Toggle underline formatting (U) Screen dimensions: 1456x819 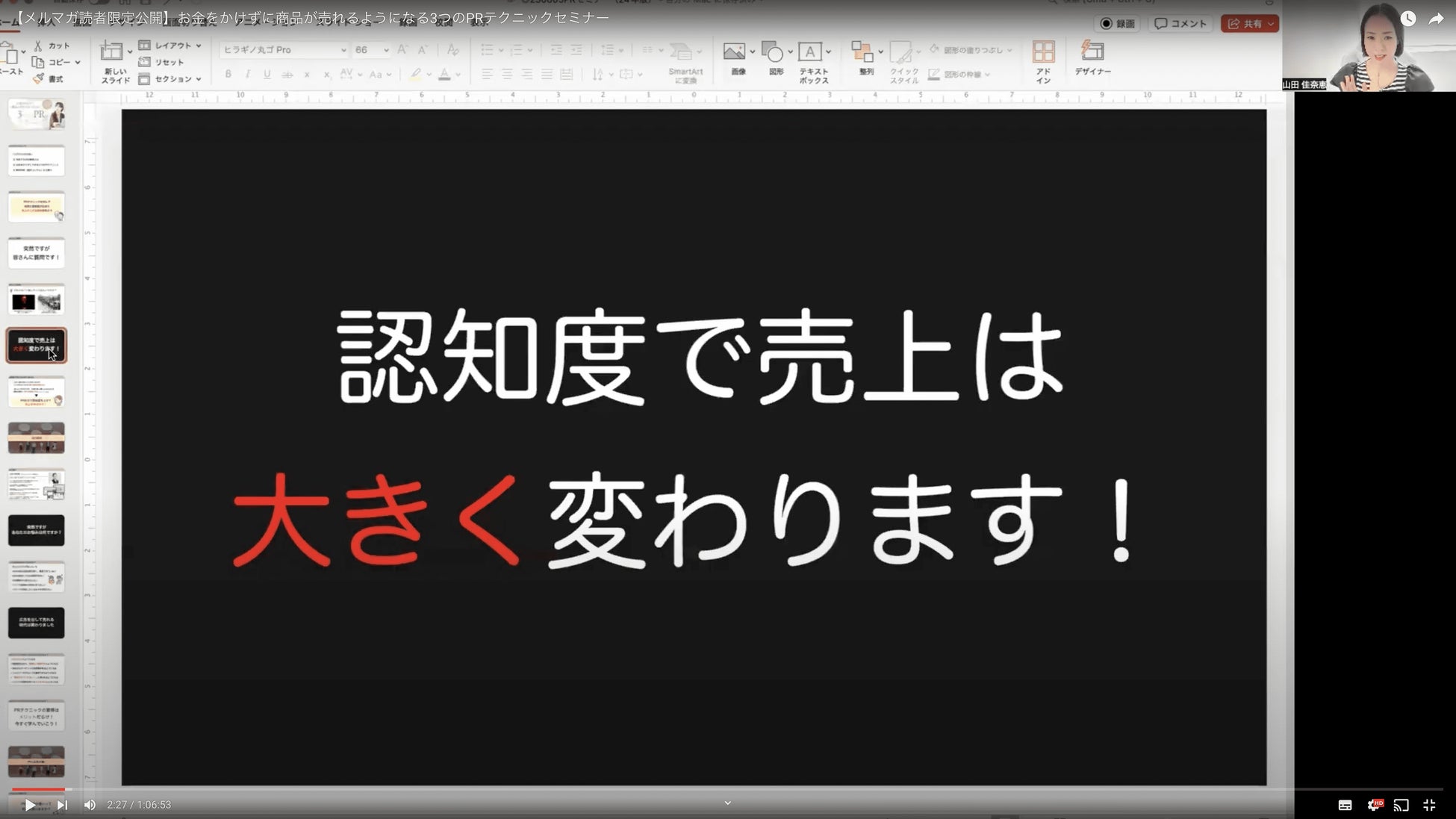(x=267, y=74)
